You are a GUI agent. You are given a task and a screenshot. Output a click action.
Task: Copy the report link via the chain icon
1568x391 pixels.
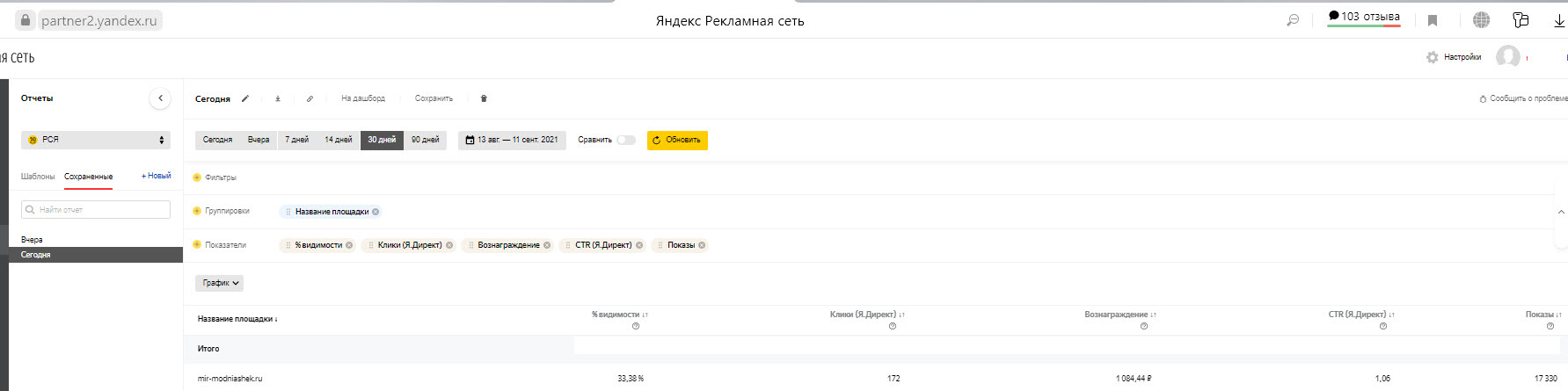310,98
